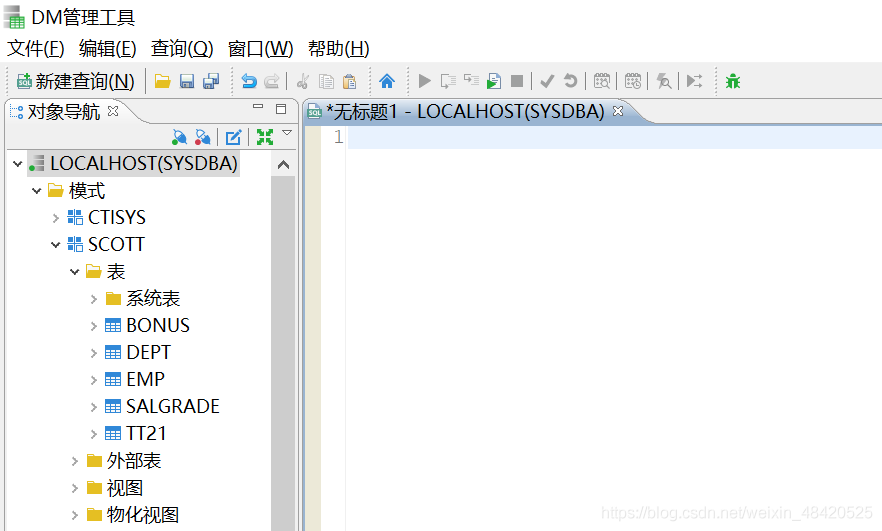Click the debug bug icon
This screenshot has height=531, width=882.
click(x=733, y=82)
